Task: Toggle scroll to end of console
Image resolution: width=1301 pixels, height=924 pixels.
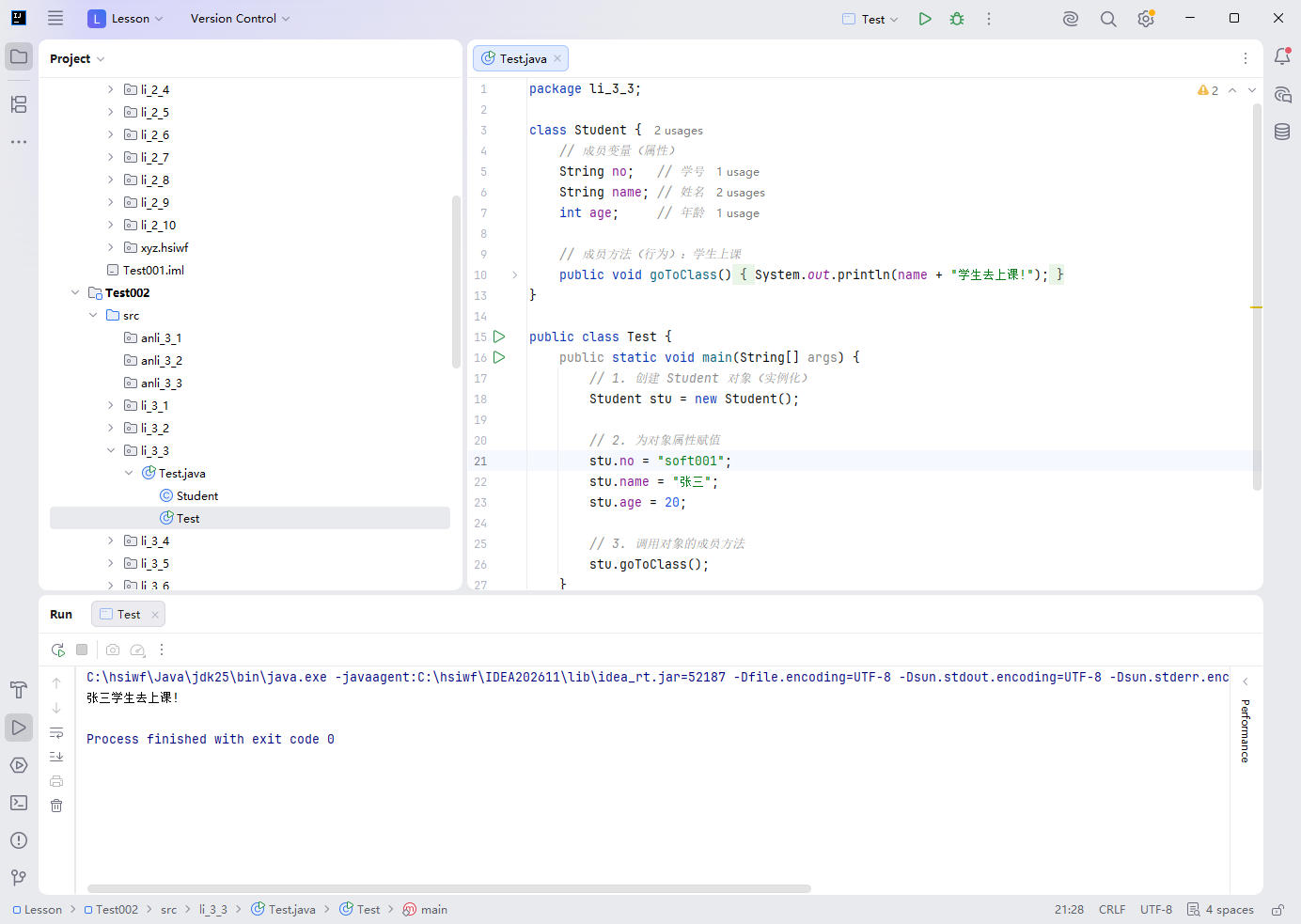Action: pos(56,757)
